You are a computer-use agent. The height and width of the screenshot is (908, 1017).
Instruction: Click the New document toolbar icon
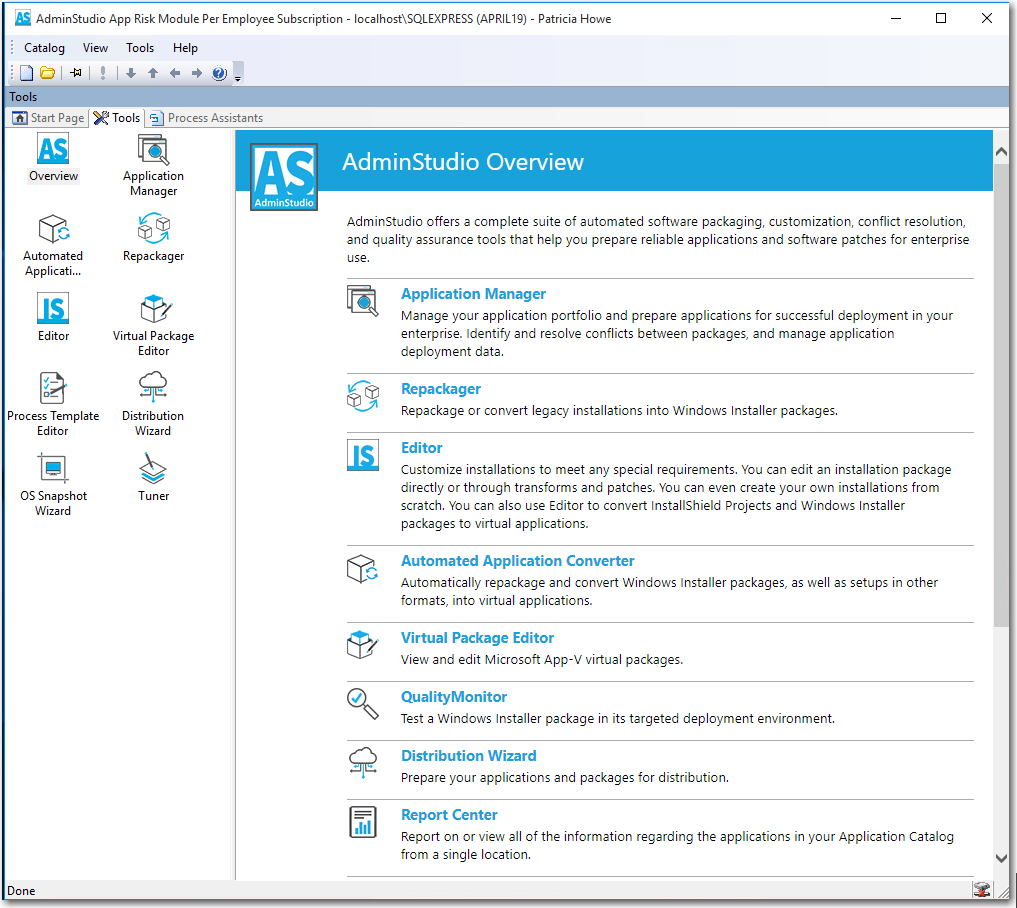click(x=25, y=72)
